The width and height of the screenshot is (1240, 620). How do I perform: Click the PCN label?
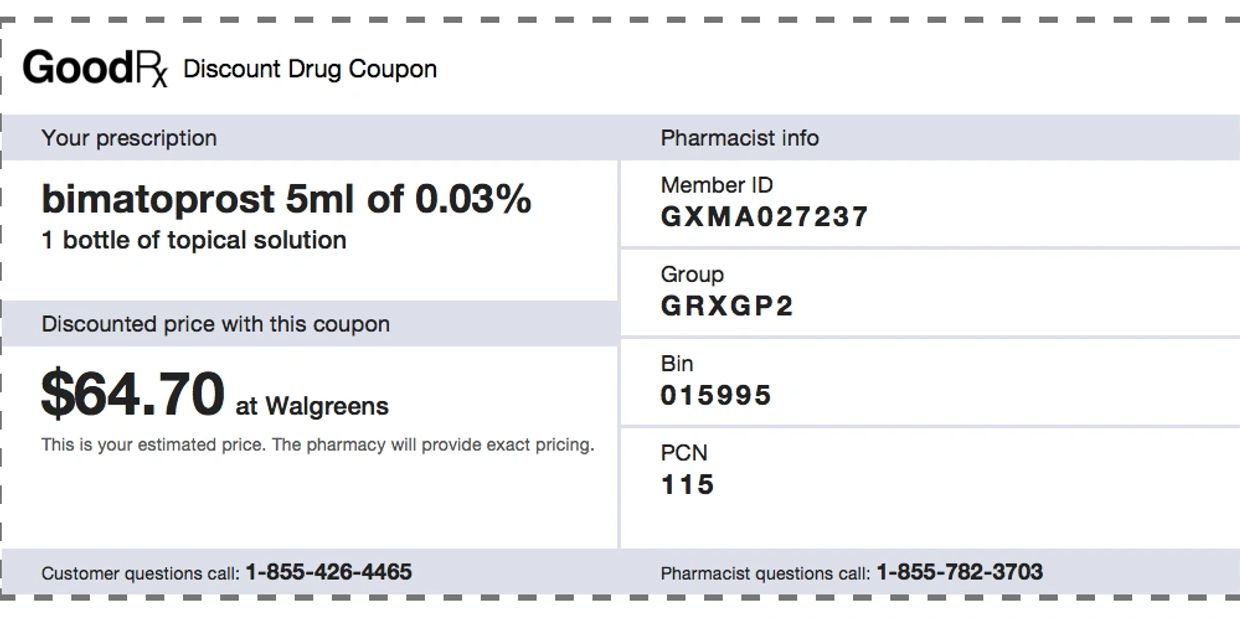coord(684,453)
